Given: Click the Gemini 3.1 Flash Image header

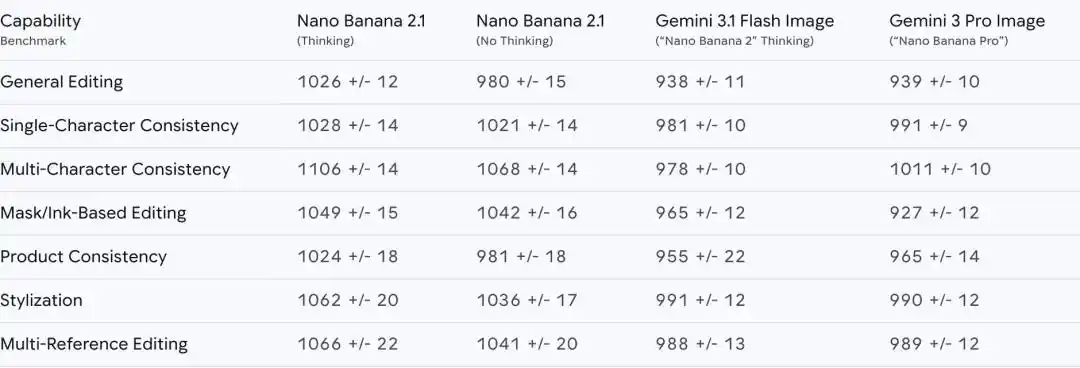Looking at the screenshot, I should click(x=745, y=30).
